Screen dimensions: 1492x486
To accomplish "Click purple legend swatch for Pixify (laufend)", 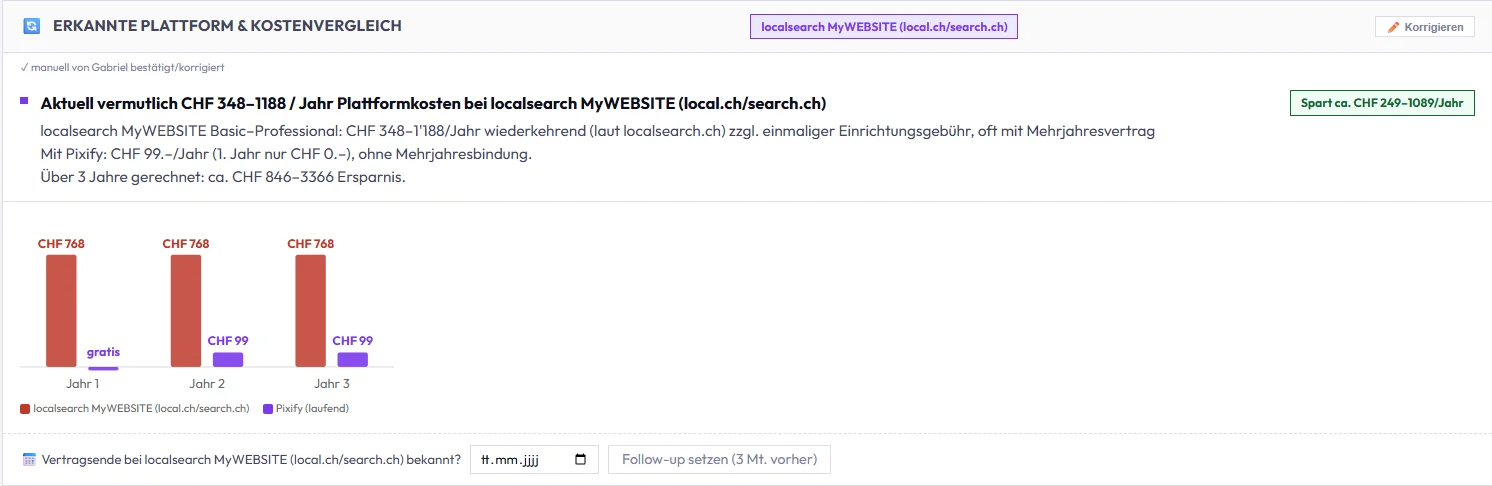I will [268, 408].
